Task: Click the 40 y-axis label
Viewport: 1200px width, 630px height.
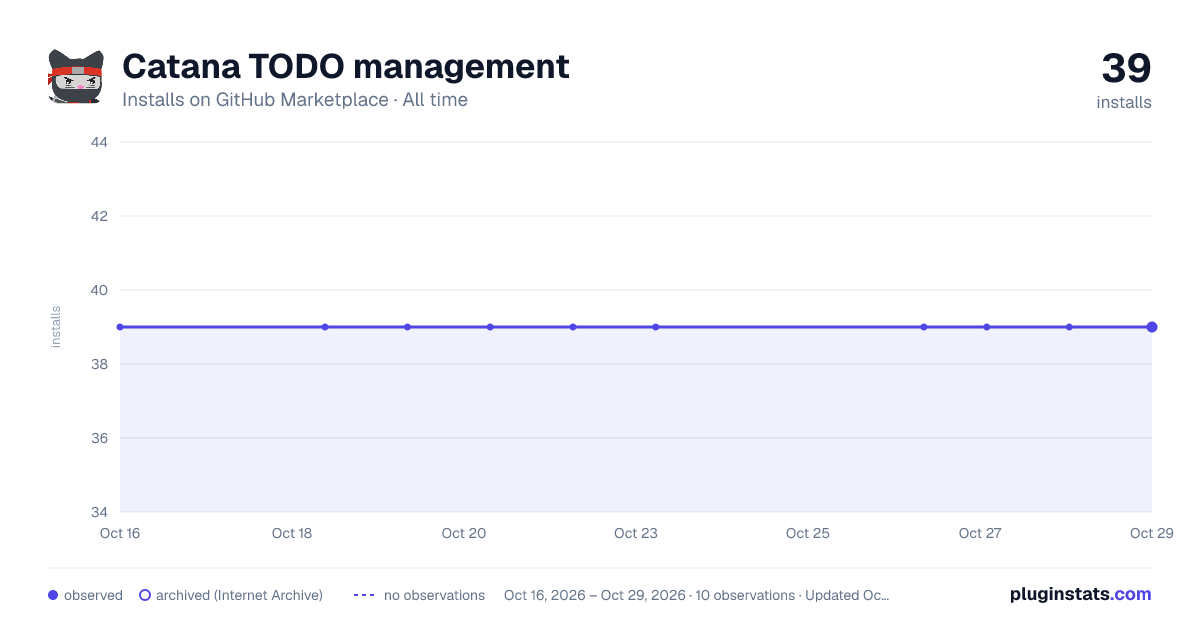Action: point(99,290)
